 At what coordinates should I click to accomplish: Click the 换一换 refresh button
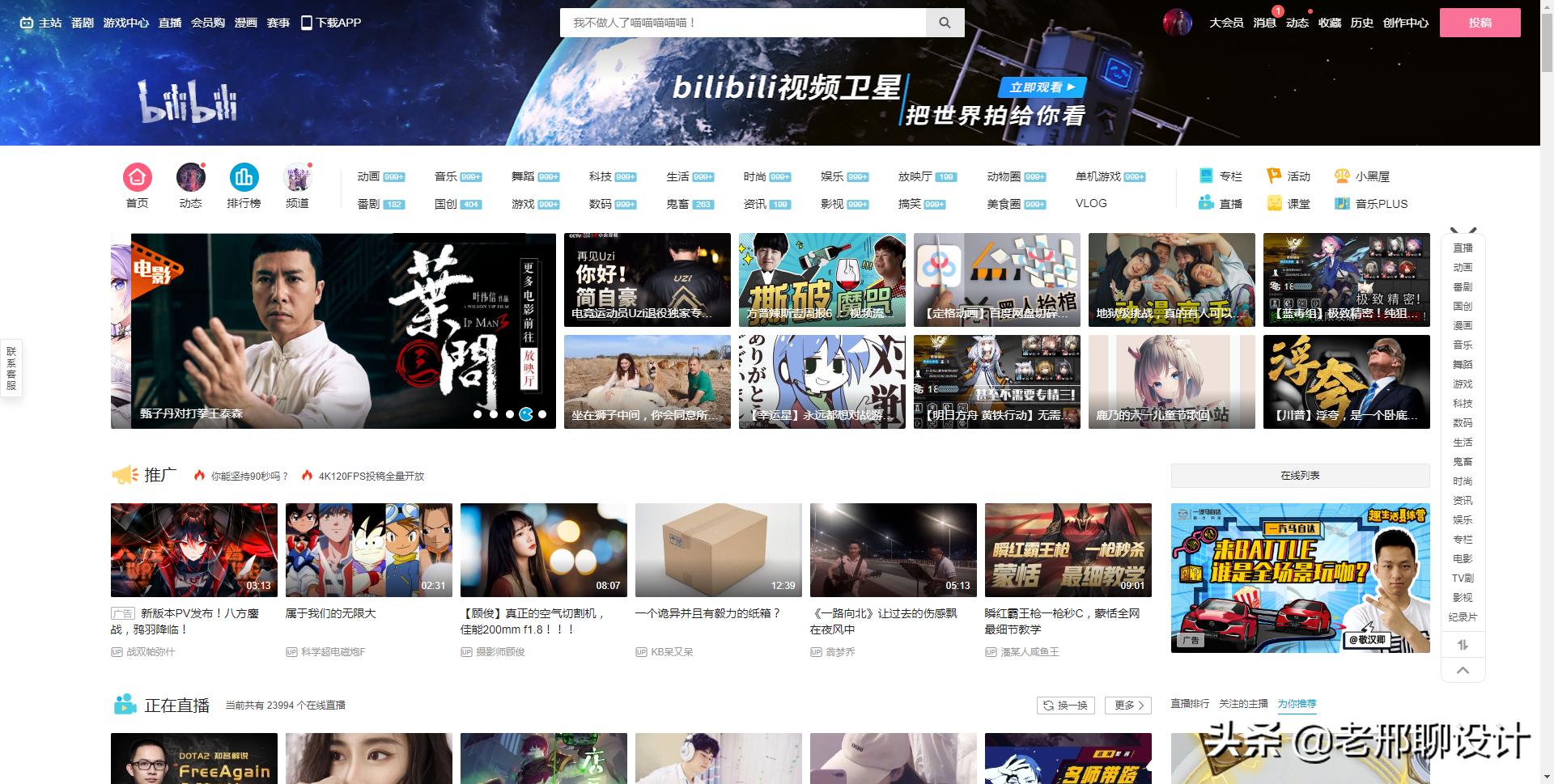tap(1066, 706)
